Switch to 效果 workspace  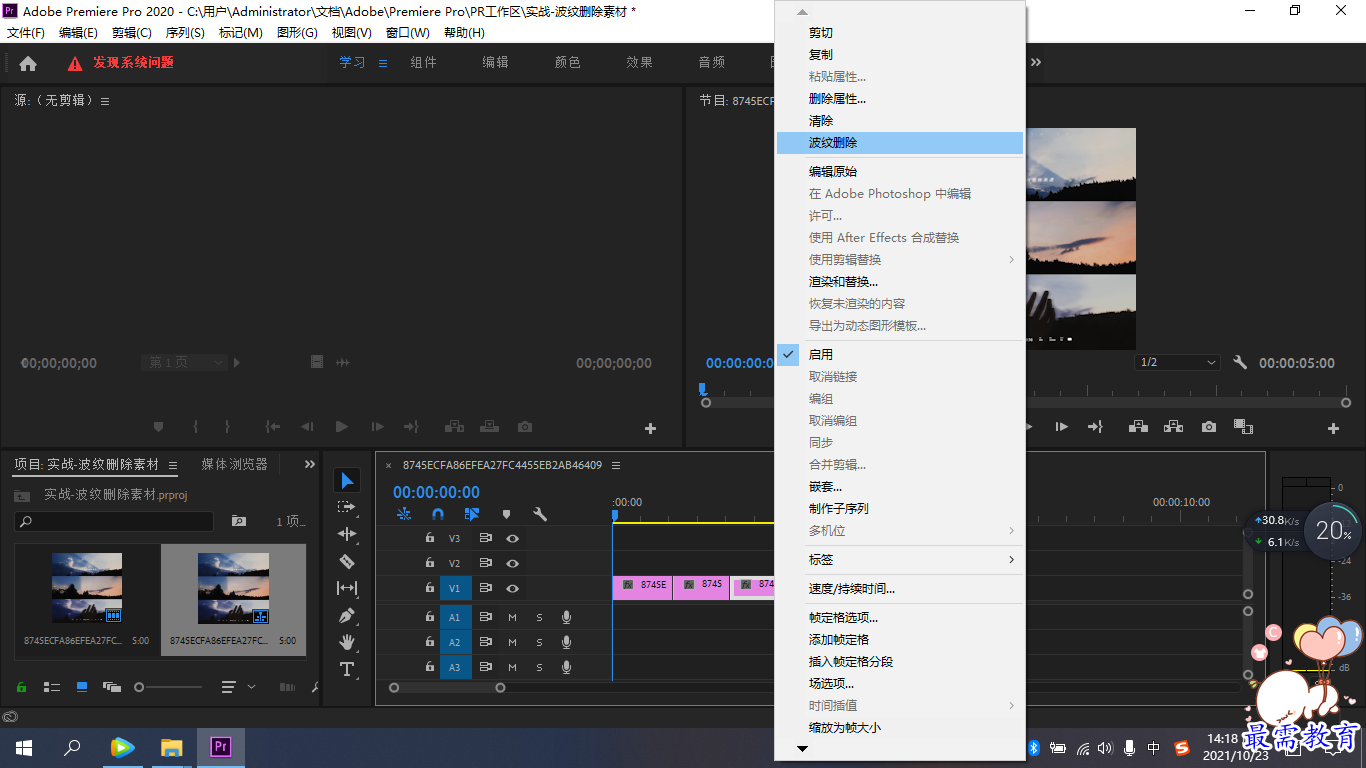click(640, 62)
